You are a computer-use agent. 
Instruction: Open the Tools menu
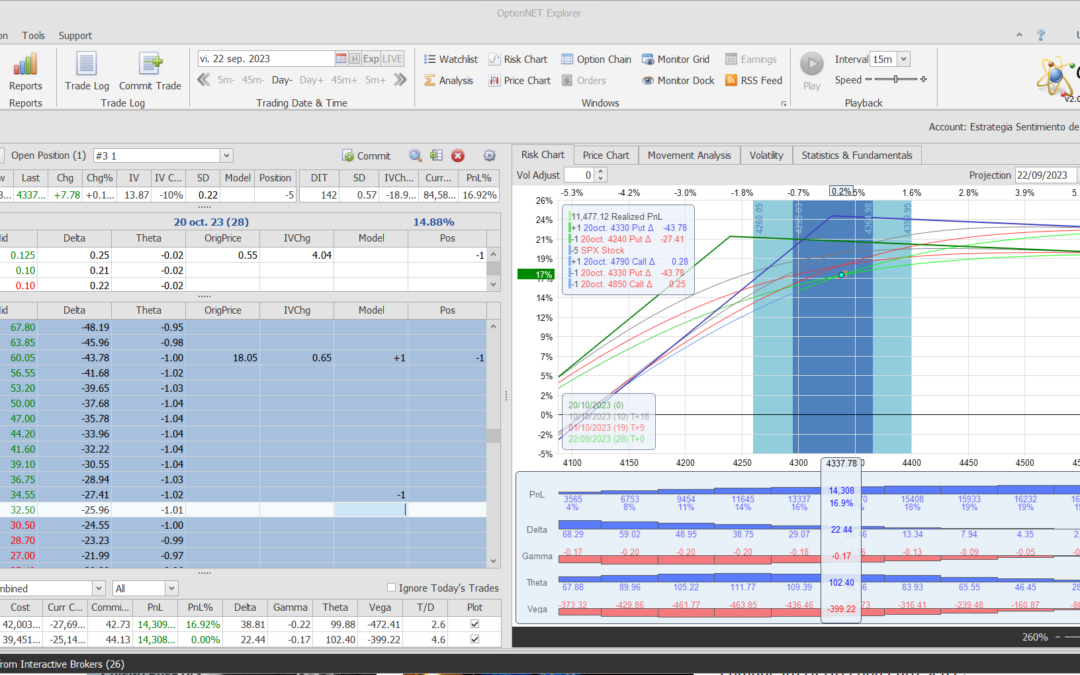tap(33, 35)
